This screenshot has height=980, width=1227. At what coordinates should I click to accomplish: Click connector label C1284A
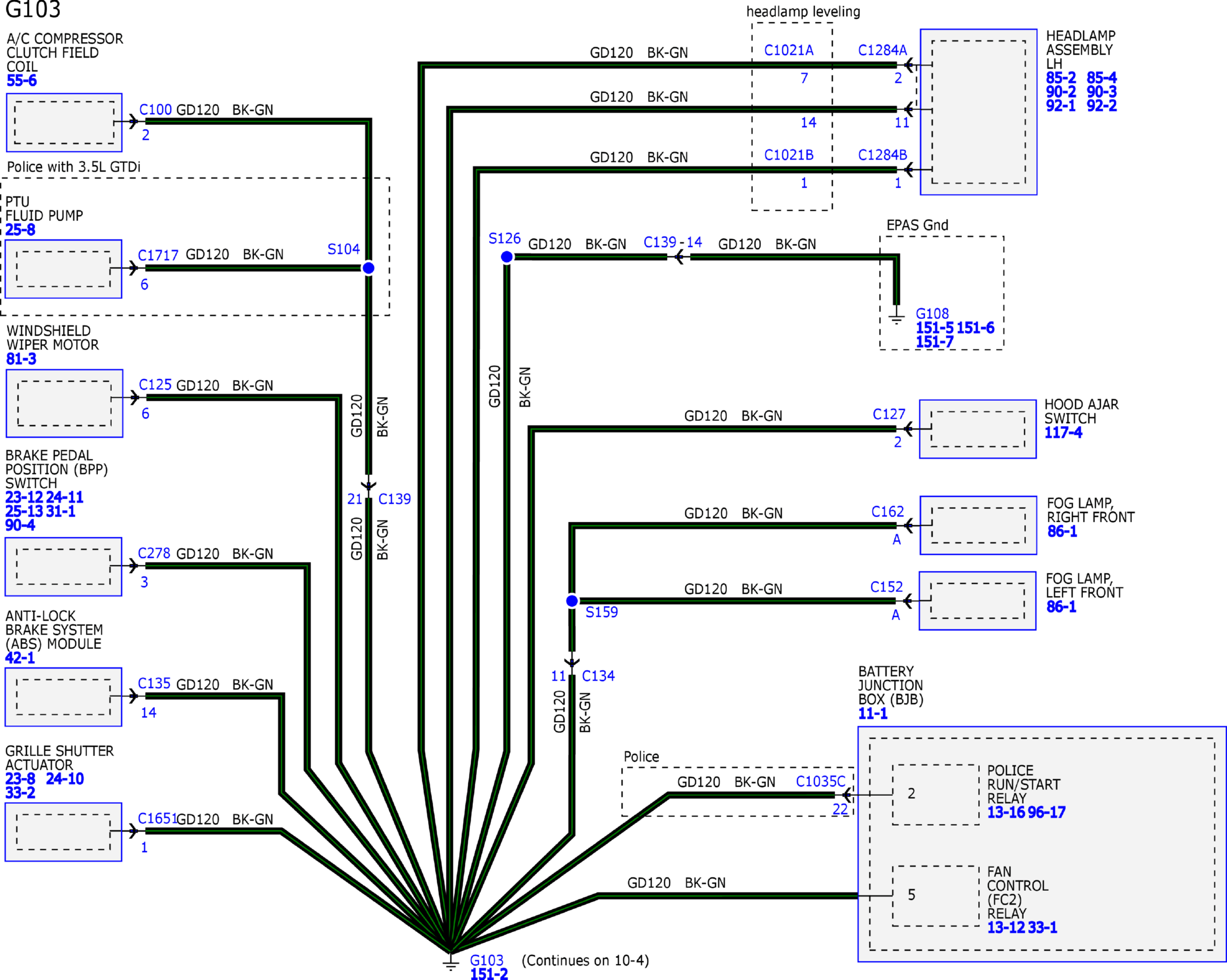[882, 50]
